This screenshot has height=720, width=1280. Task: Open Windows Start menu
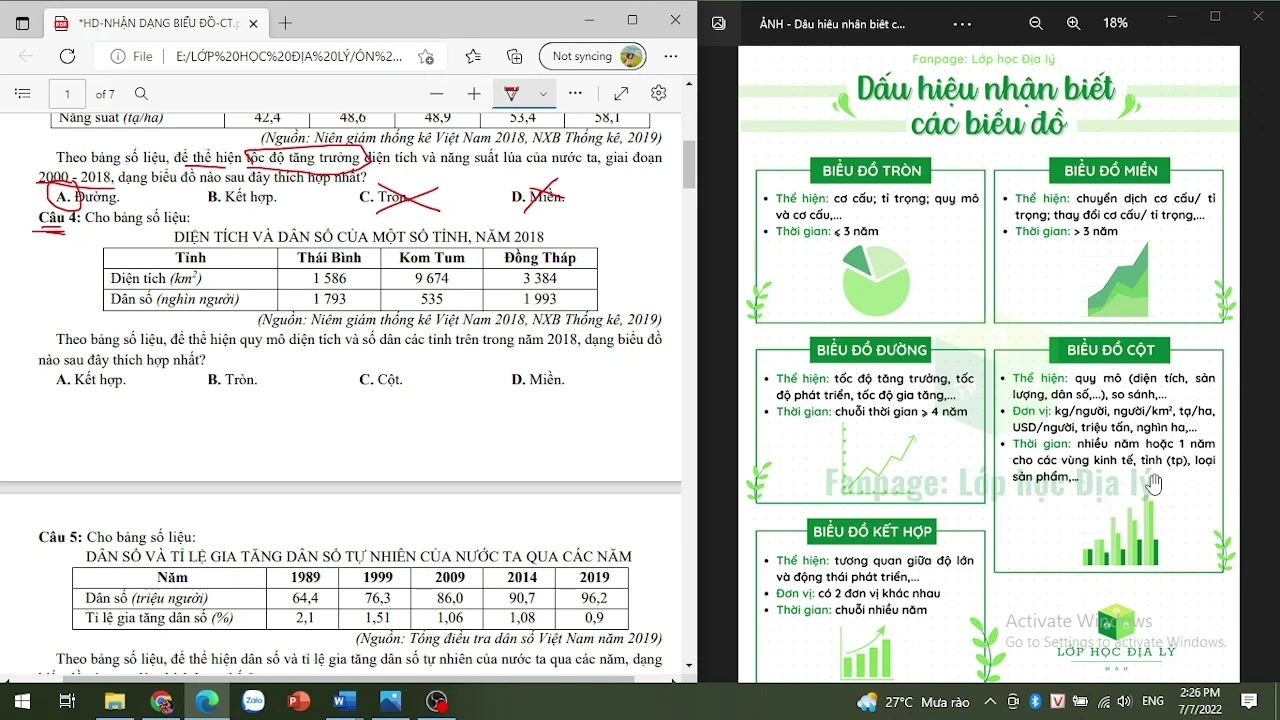pos(22,701)
